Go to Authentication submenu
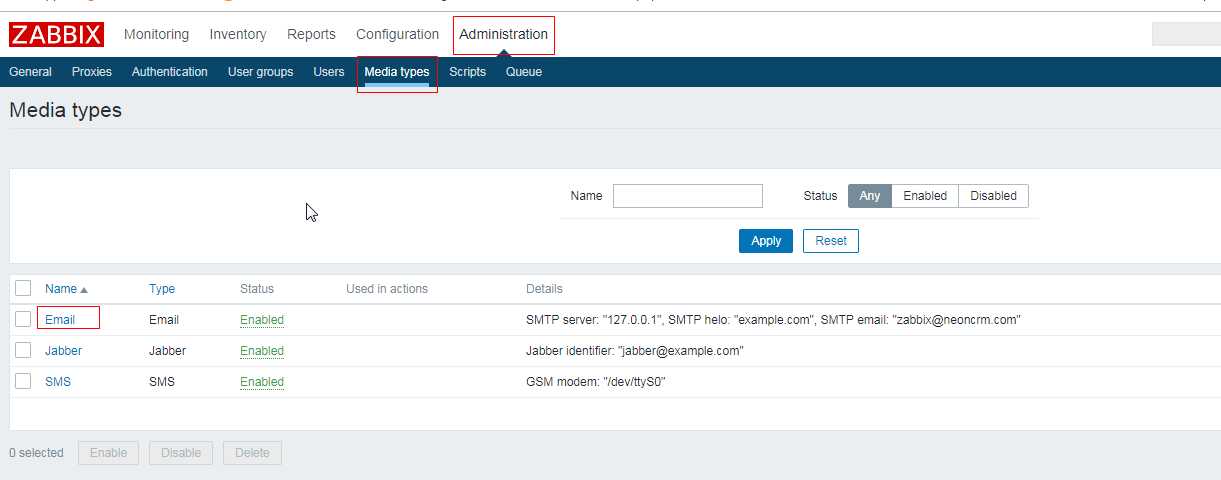Screen dimensions: 1221x480 coord(170,72)
